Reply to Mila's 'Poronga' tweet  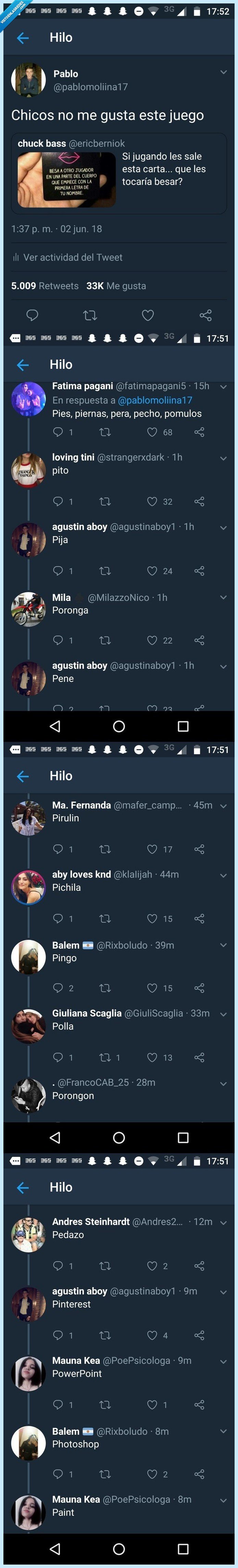coord(58,640)
